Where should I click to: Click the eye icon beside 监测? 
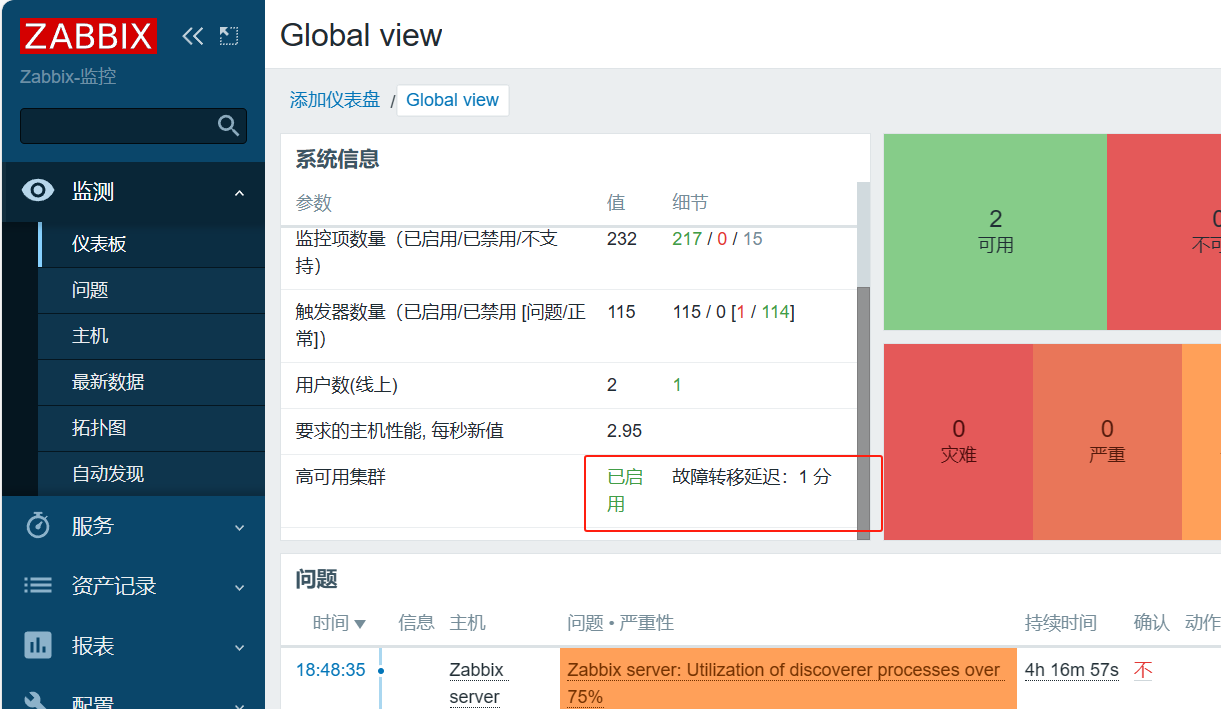click(38, 191)
